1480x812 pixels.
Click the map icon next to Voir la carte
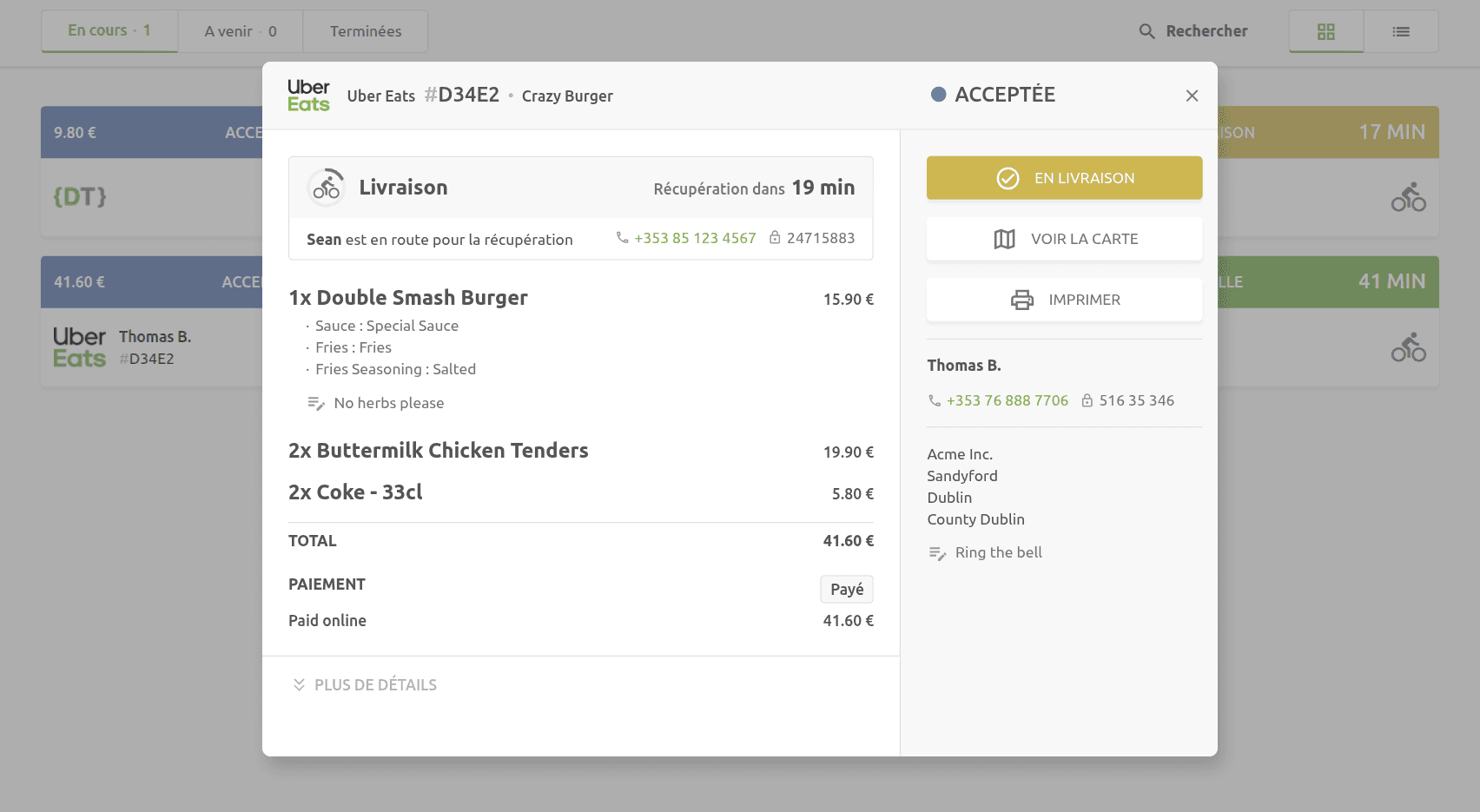[1004, 238]
